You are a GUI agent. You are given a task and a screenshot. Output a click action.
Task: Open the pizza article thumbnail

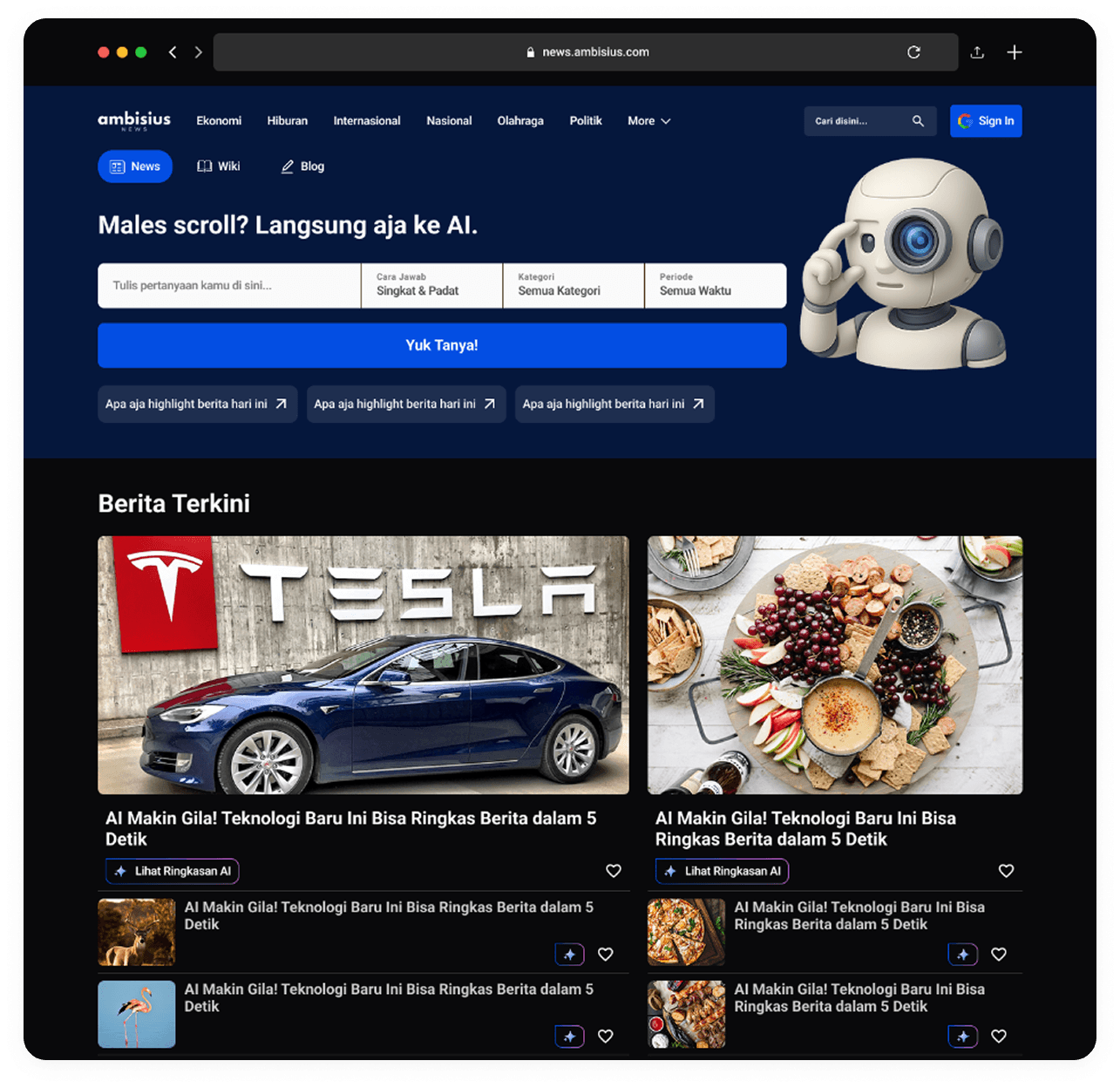tap(686, 932)
